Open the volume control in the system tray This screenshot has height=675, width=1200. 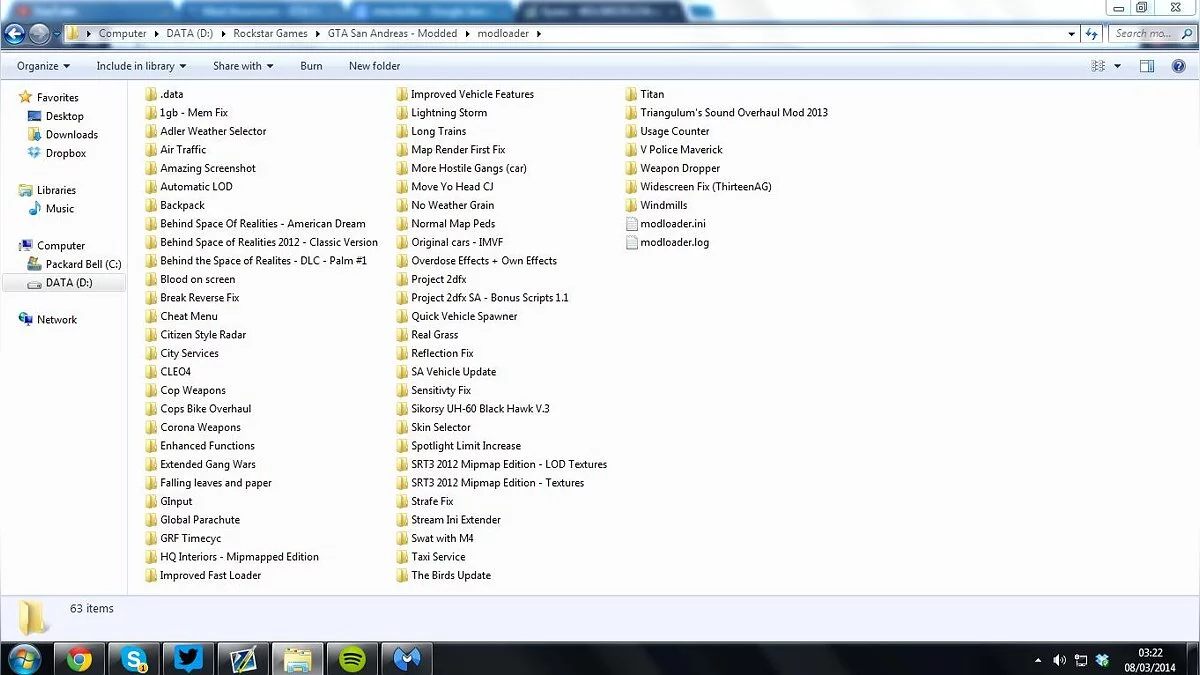pos(1059,660)
